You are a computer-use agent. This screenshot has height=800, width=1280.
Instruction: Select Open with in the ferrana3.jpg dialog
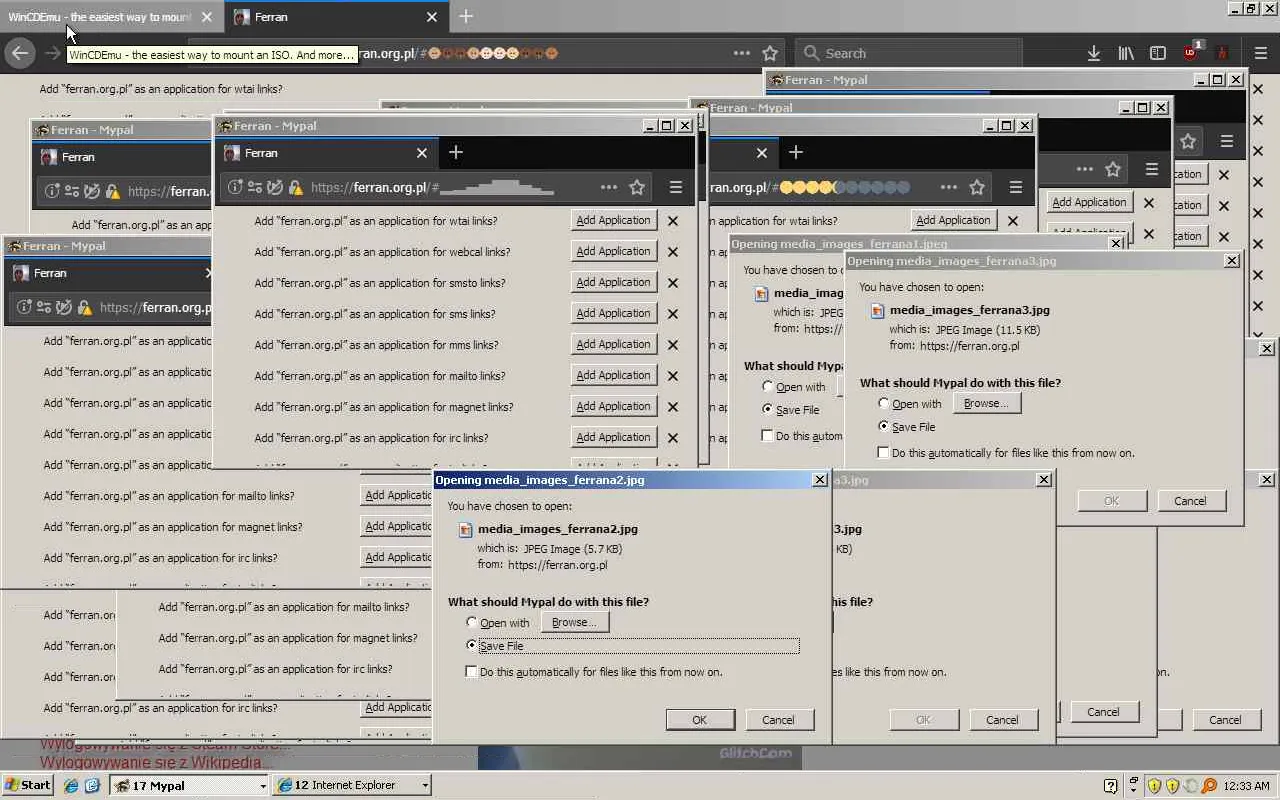[x=884, y=404]
